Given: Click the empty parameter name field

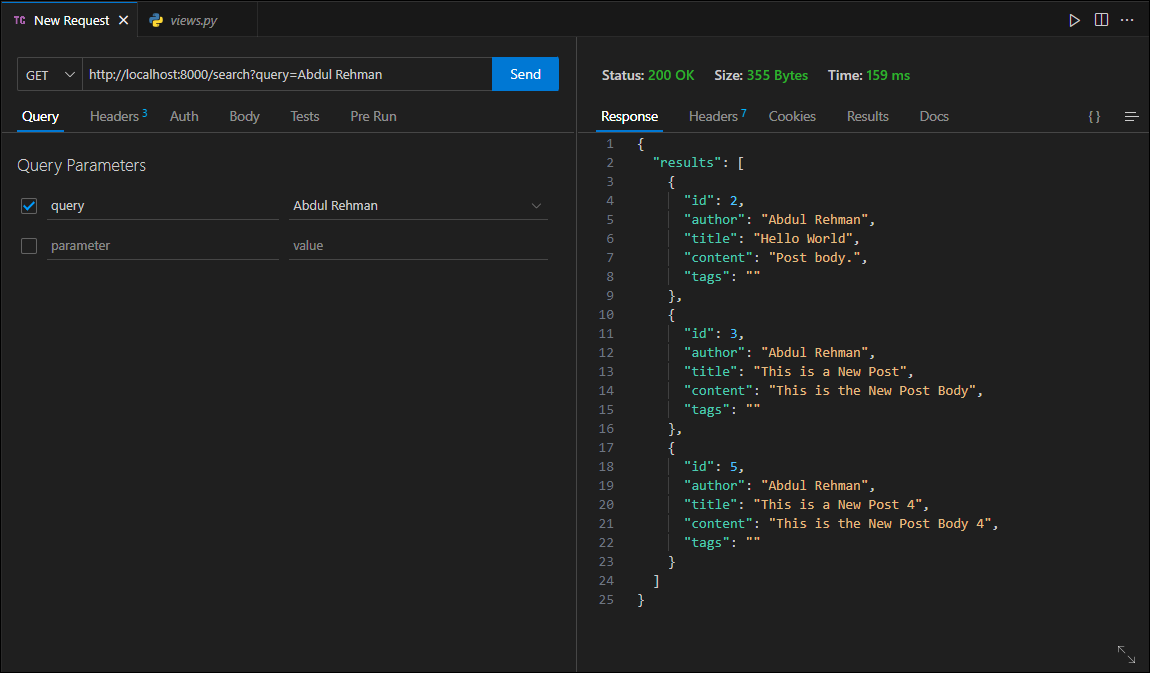Looking at the screenshot, I should click(163, 246).
